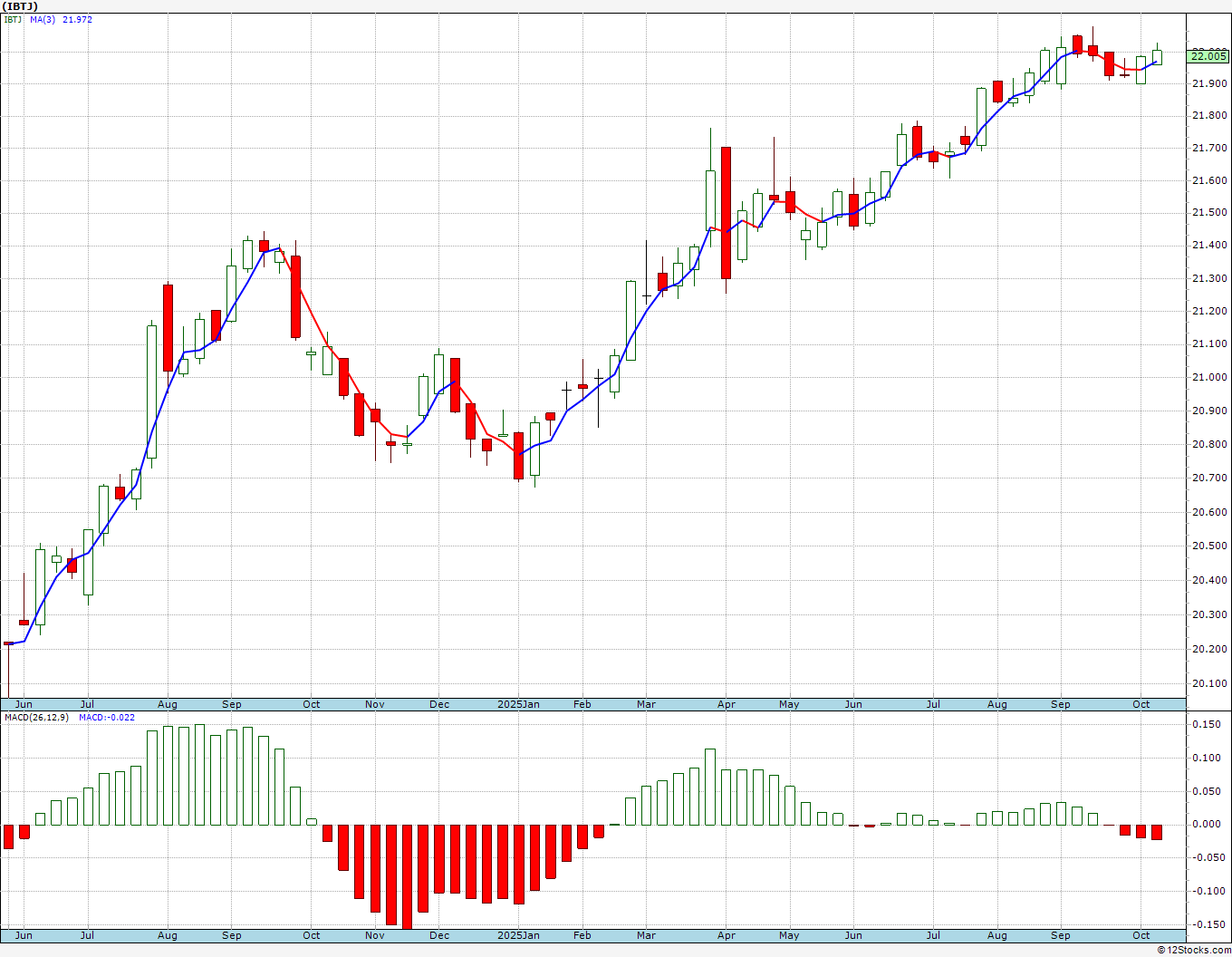
Task: Click the 21.000 price axis label
Action: pos(1210,377)
